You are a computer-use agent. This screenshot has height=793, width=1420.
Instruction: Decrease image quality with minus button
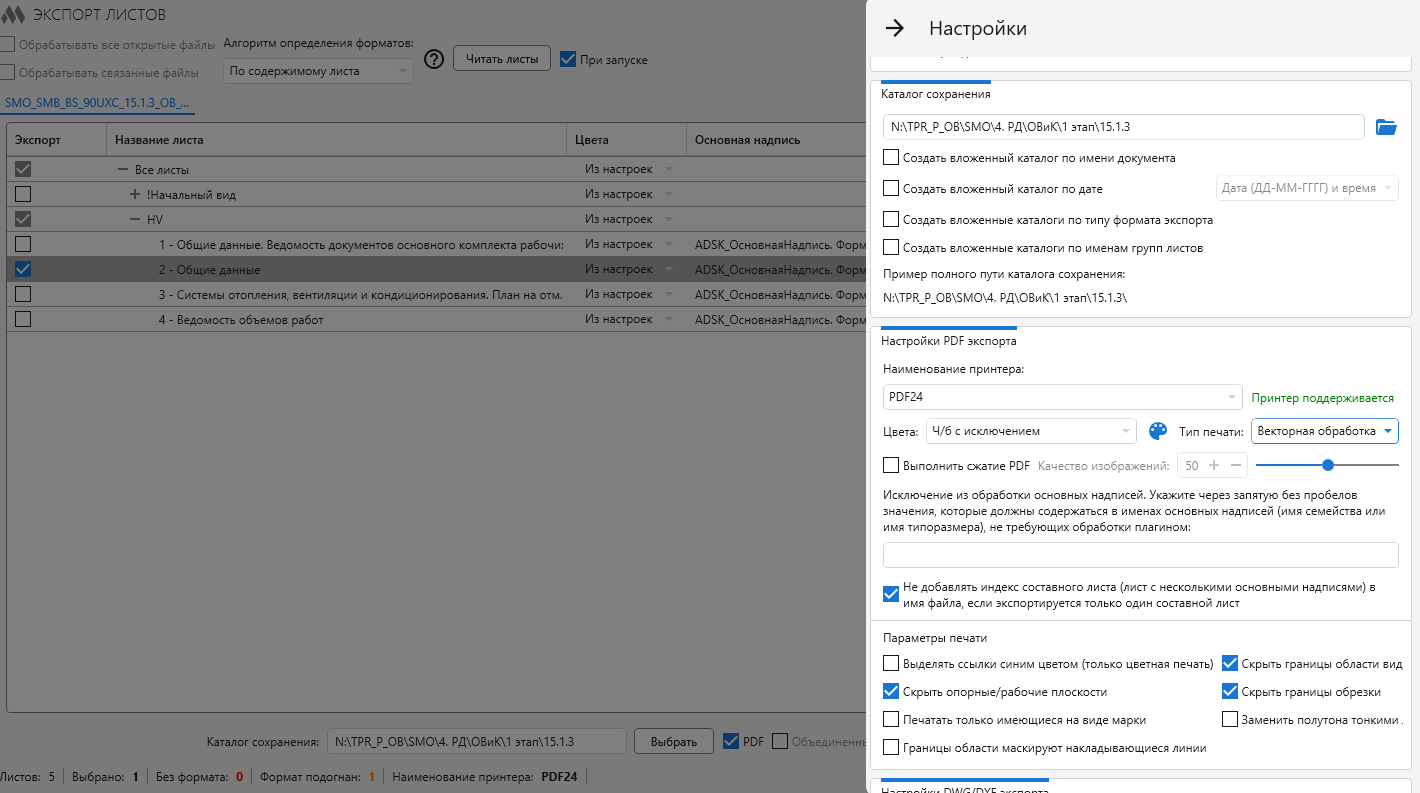(1237, 465)
